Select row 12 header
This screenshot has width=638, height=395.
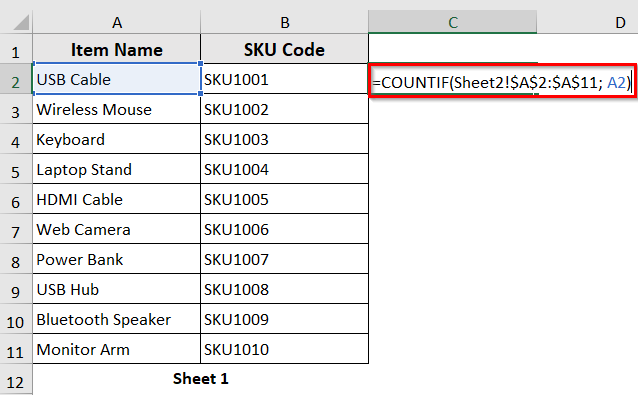pos(15,380)
